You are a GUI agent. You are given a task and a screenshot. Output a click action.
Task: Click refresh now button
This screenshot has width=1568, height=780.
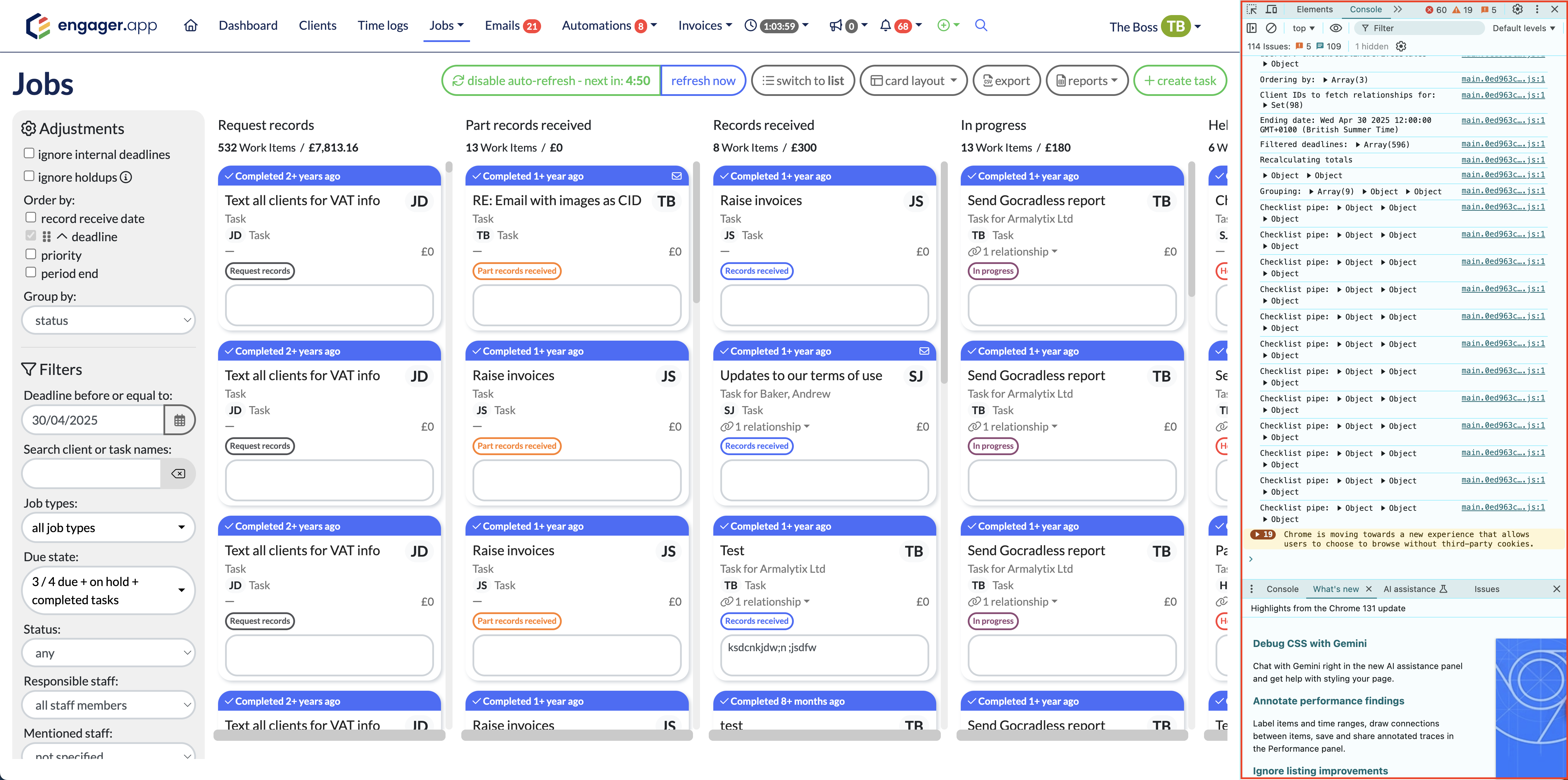click(703, 81)
